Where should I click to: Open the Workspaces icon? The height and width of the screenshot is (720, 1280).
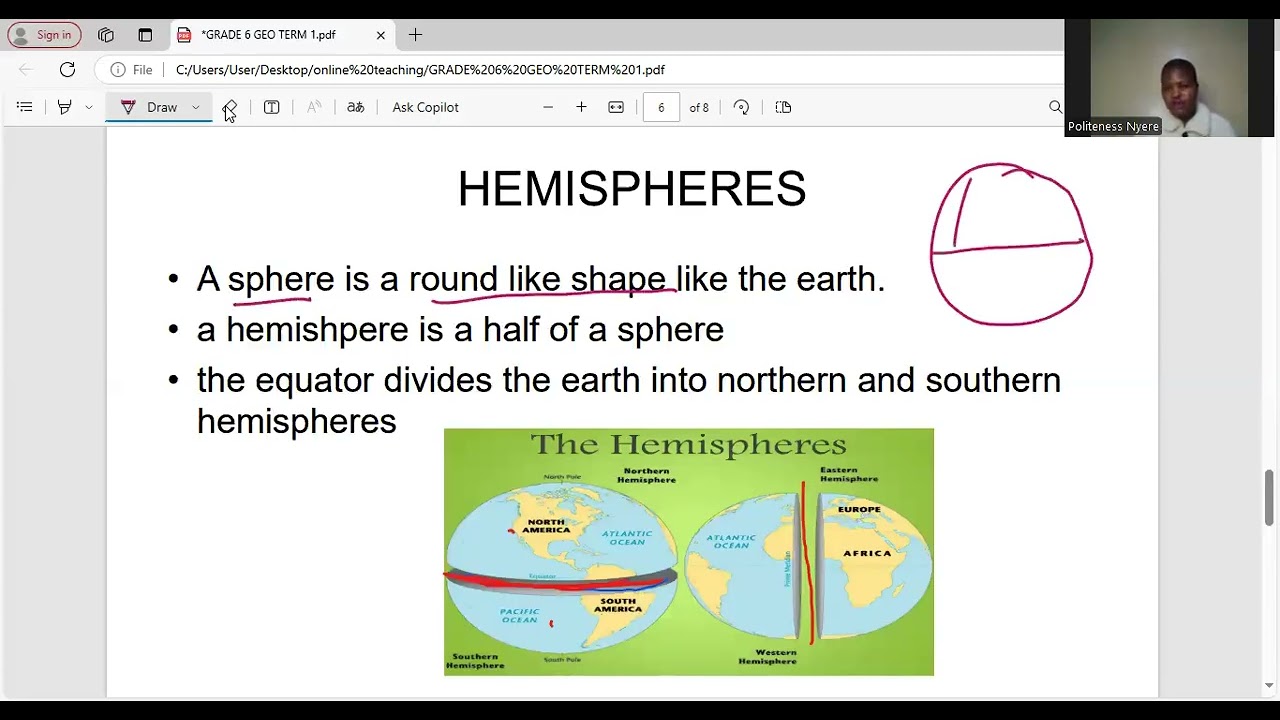106,35
